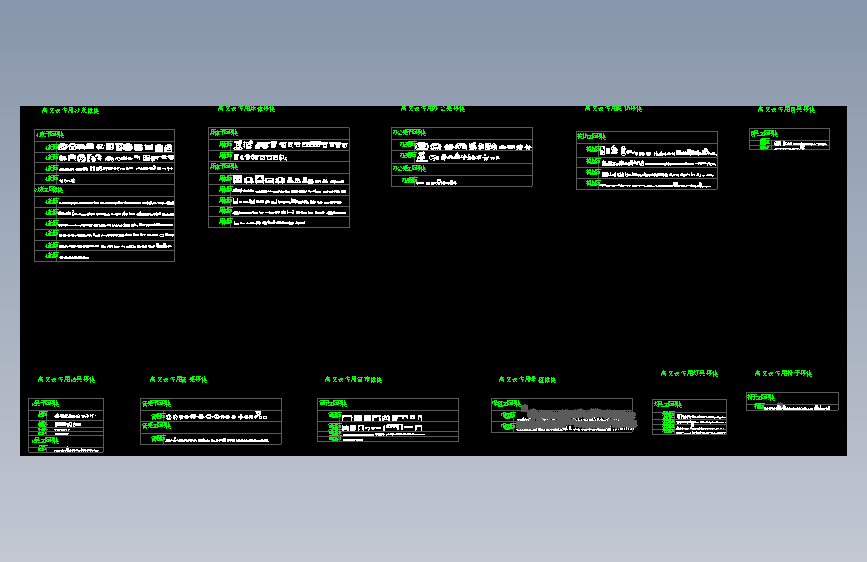
Task: Click the green title above the bottom-right table
Action: click(x=784, y=373)
